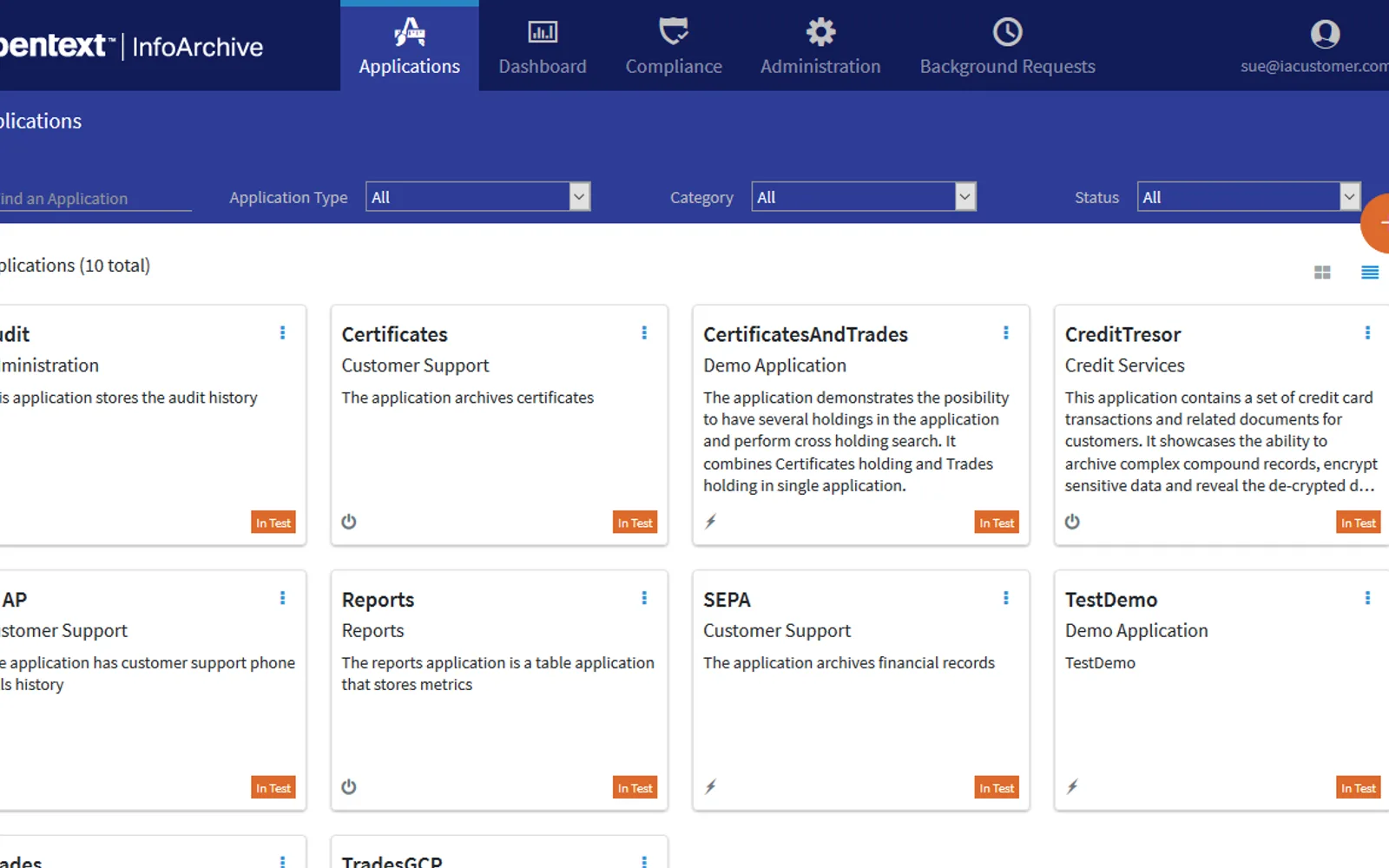Switch to the list view

(1370, 273)
